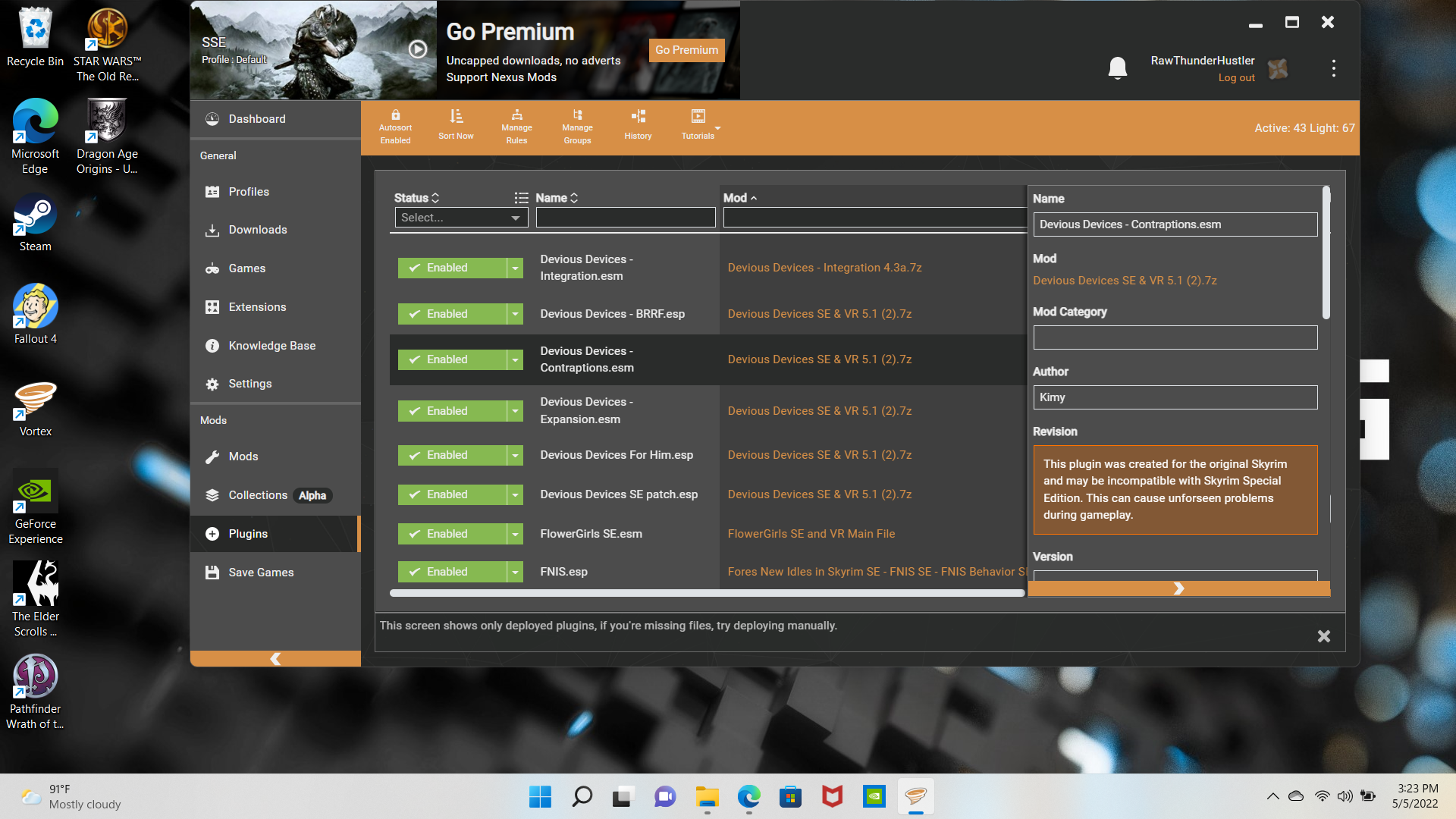Image resolution: width=1456 pixels, height=819 pixels.
Task: Click the Go Premium button
Action: point(686,50)
